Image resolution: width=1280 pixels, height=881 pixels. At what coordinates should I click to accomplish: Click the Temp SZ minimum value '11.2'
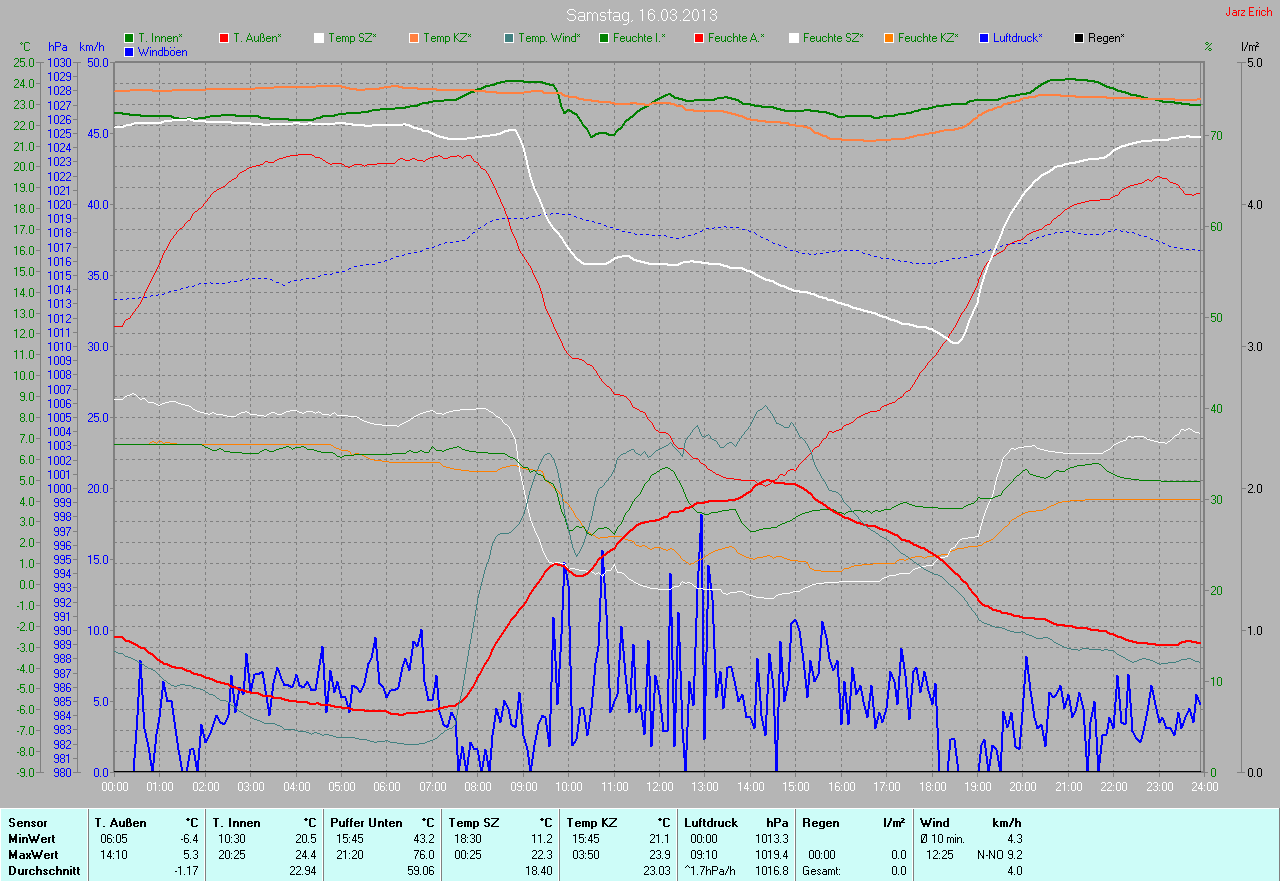pyautogui.click(x=541, y=839)
